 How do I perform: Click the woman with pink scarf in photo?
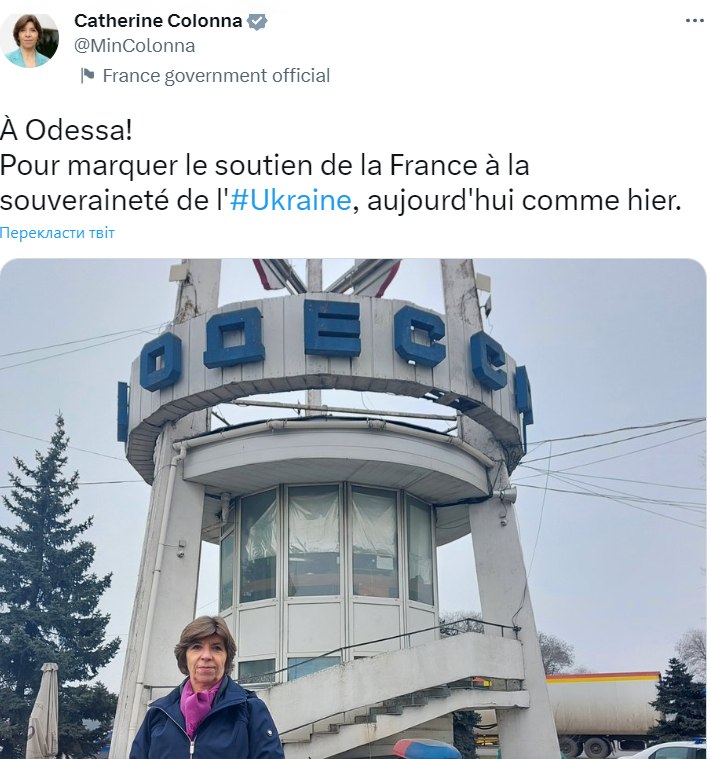point(206,690)
